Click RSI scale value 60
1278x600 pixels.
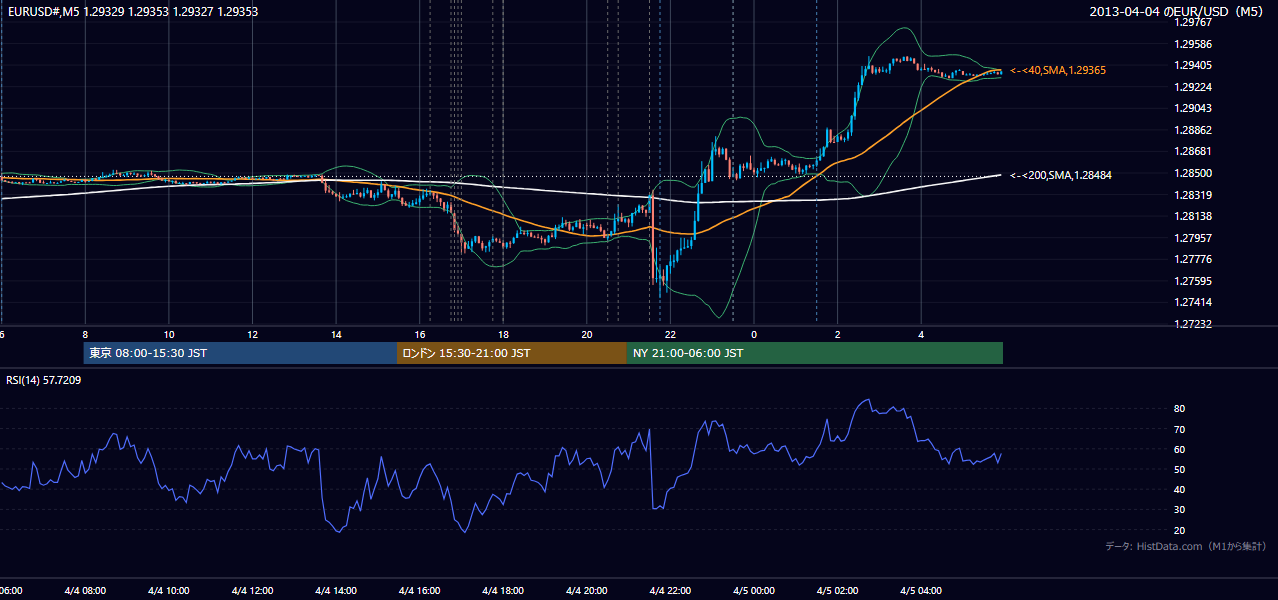click(x=1179, y=449)
